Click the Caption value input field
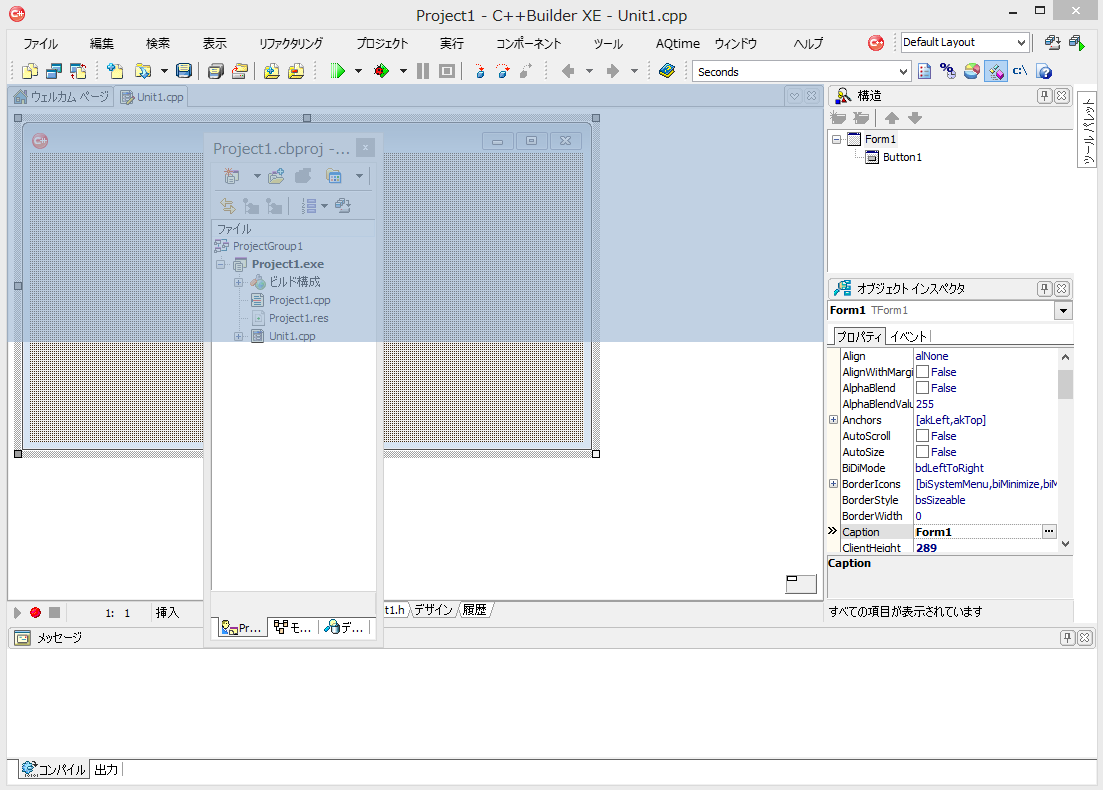Viewport: 1103px width, 790px height. 975,532
